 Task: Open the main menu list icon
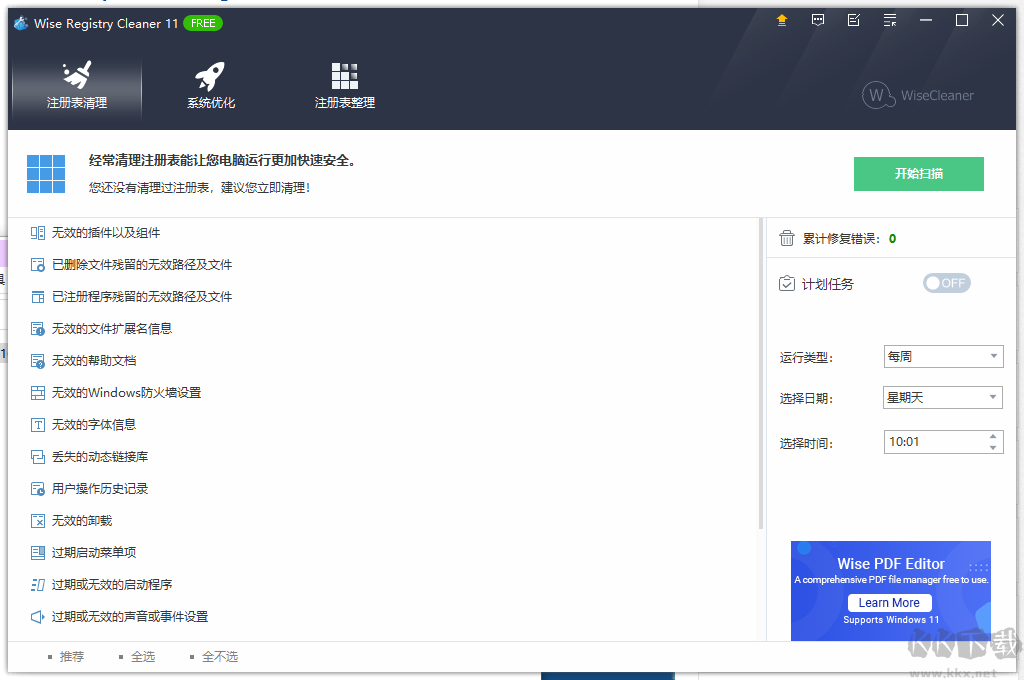coord(889,19)
